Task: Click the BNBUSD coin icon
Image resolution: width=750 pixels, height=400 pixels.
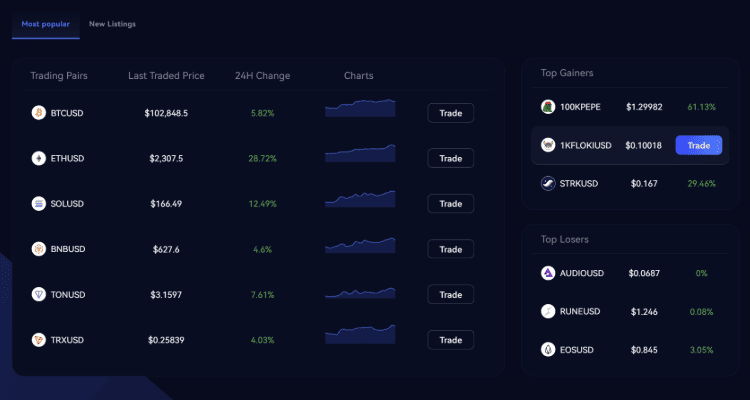Action: pyautogui.click(x=39, y=249)
